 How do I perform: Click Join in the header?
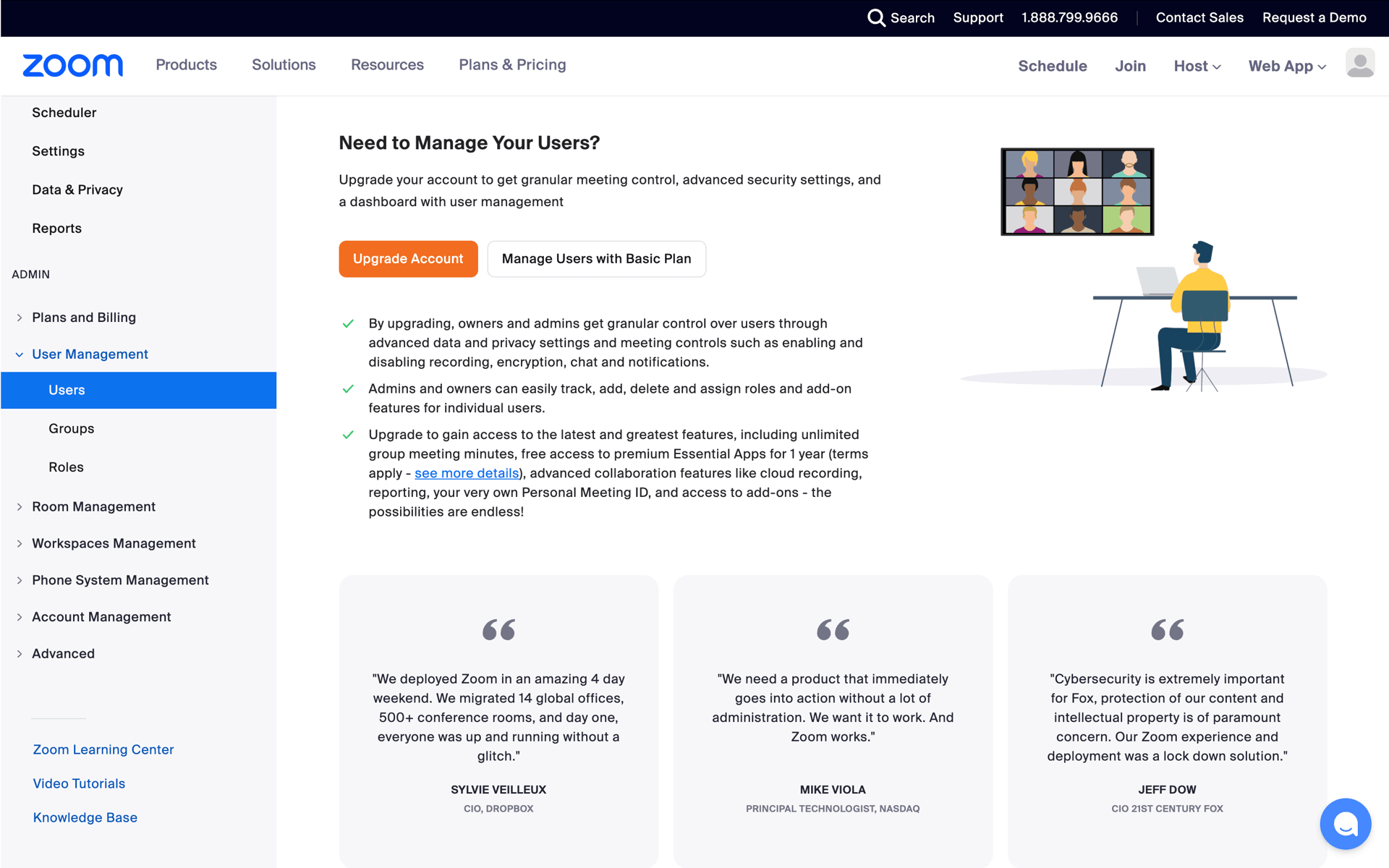[x=1130, y=66]
